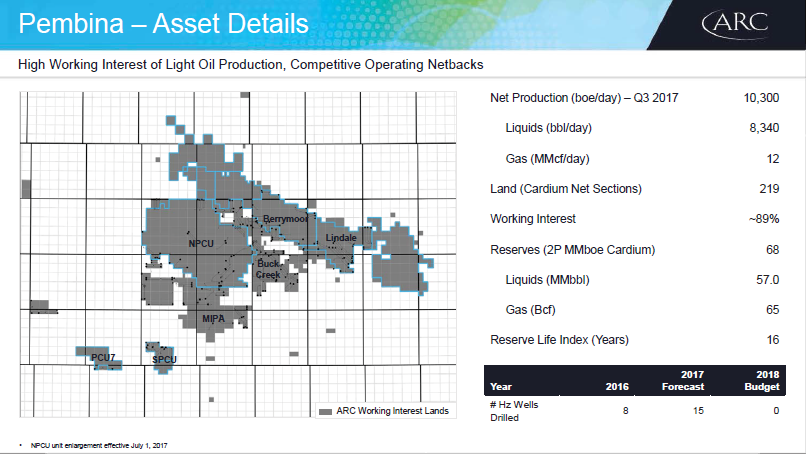Click the 2016 wells drilled value 8
The width and height of the screenshot is (806, 454).
[626, 411]
